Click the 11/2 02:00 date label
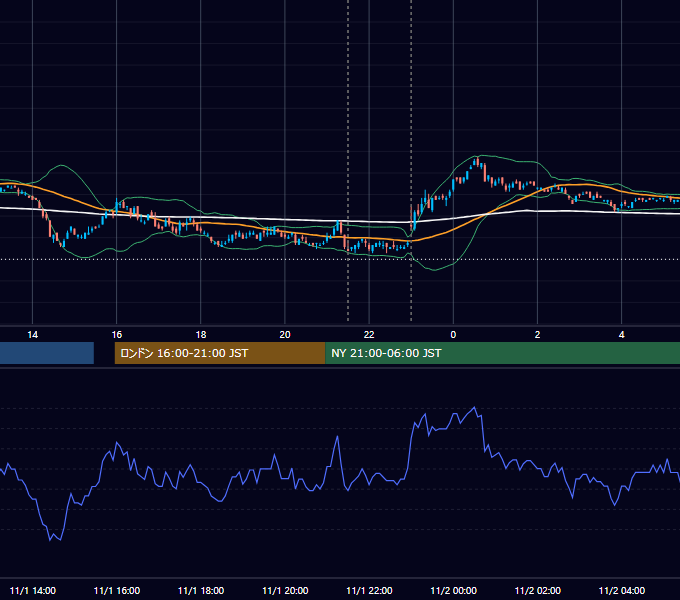 click(537, 590)
